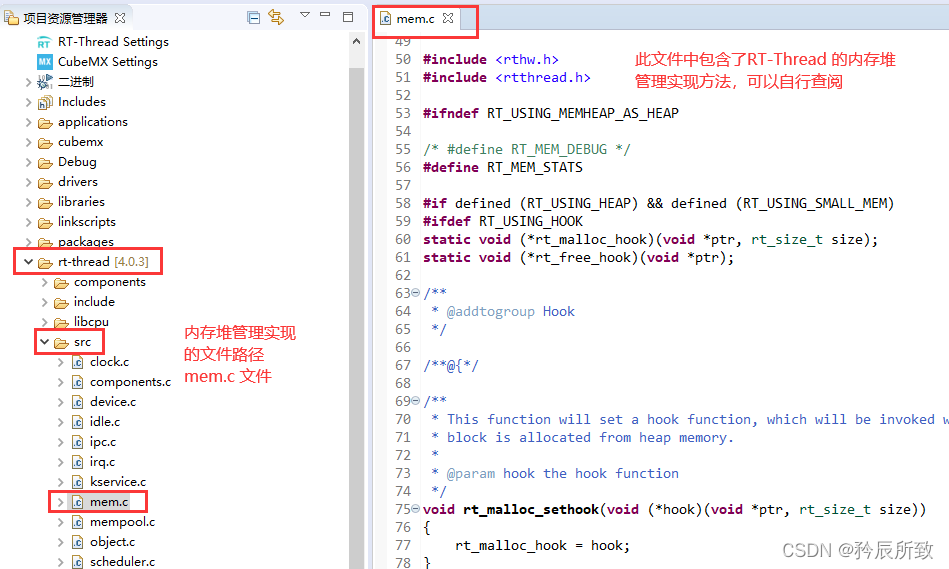Image resolution: width=949 pixels, height=569 pixels.
Task: Click the ipc.c file icon
Action: tap(77, 442)
